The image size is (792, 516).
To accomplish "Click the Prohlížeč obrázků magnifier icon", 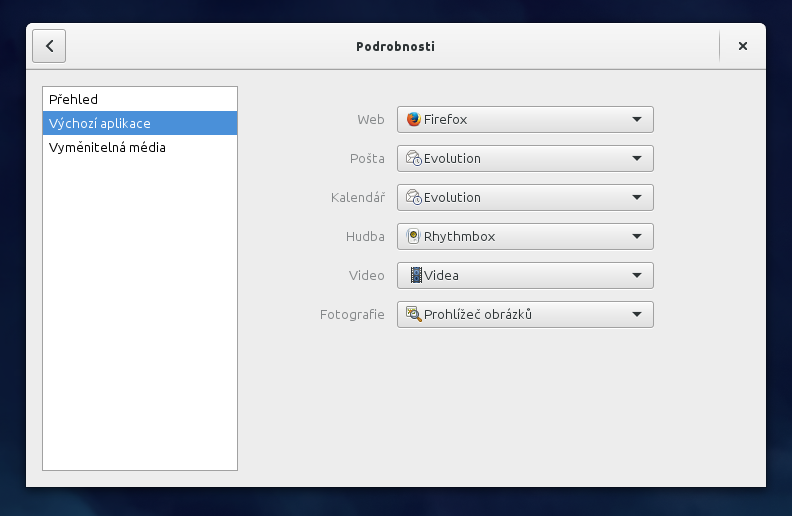I will click(x=414, y=314).
